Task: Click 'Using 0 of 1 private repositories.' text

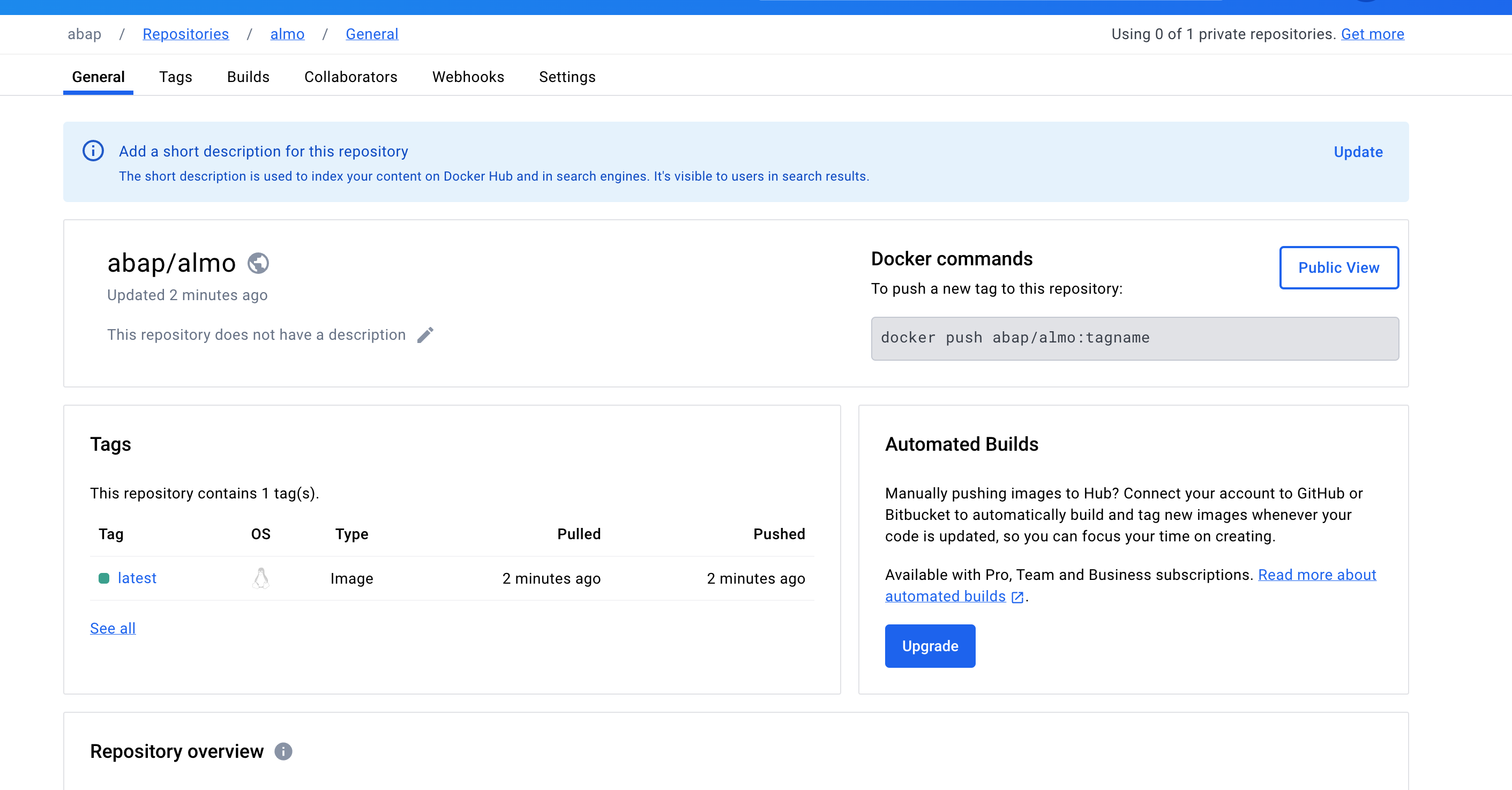Action: point(1223,34)
